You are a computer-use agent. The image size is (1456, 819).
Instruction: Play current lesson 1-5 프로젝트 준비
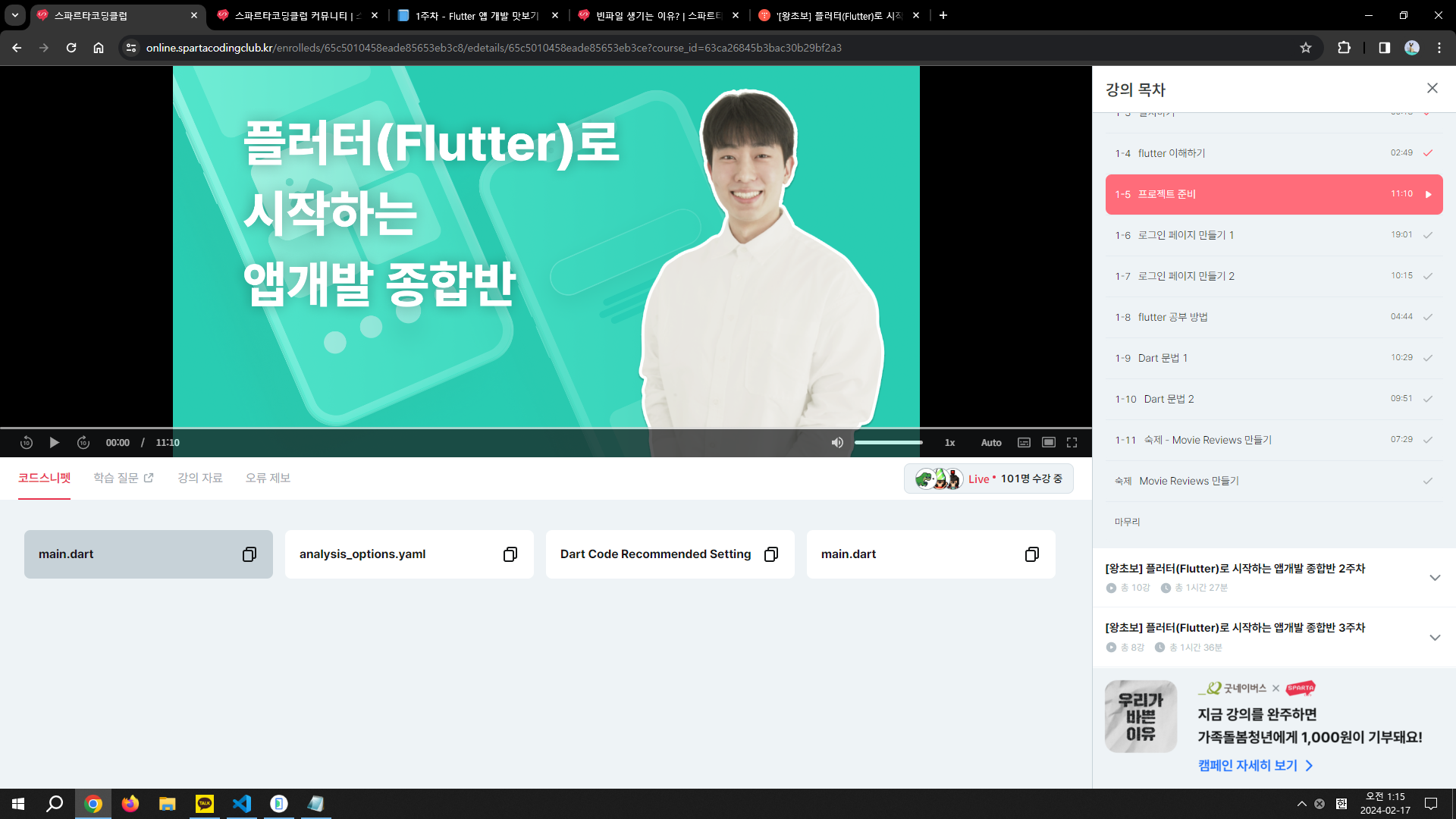point(1274,194)
